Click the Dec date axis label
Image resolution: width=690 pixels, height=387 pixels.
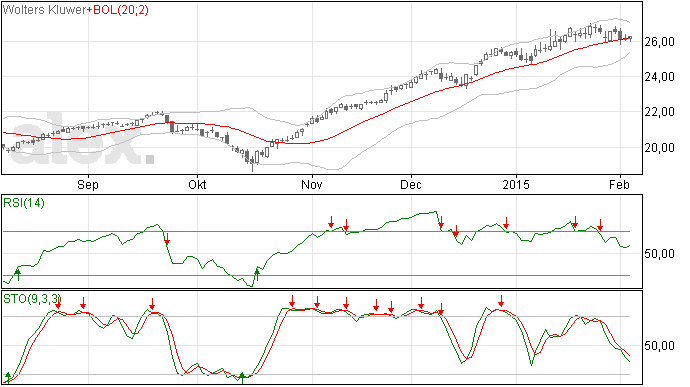[411, 184]
